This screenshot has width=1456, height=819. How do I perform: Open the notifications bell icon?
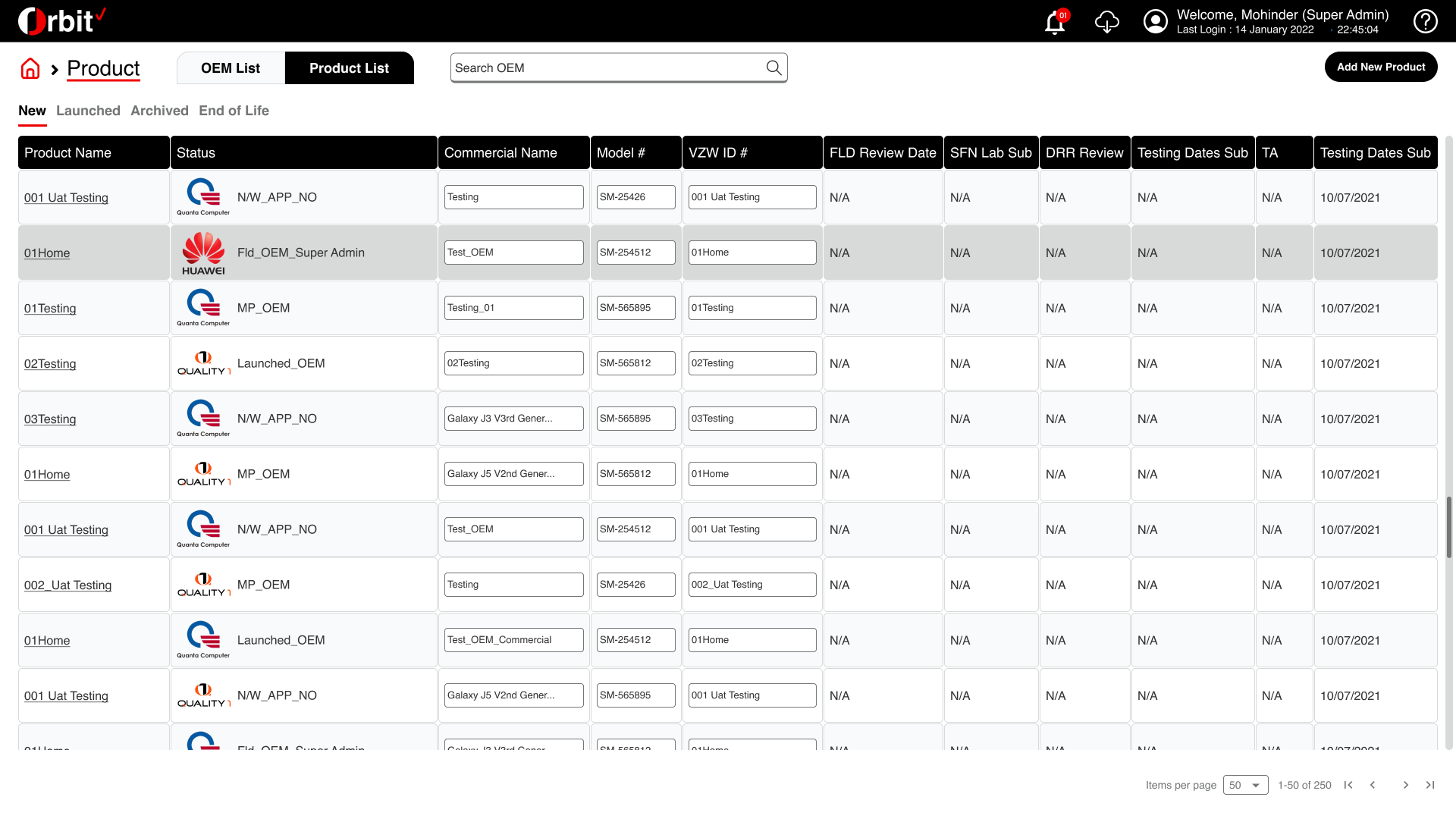tap(1055, 22)
